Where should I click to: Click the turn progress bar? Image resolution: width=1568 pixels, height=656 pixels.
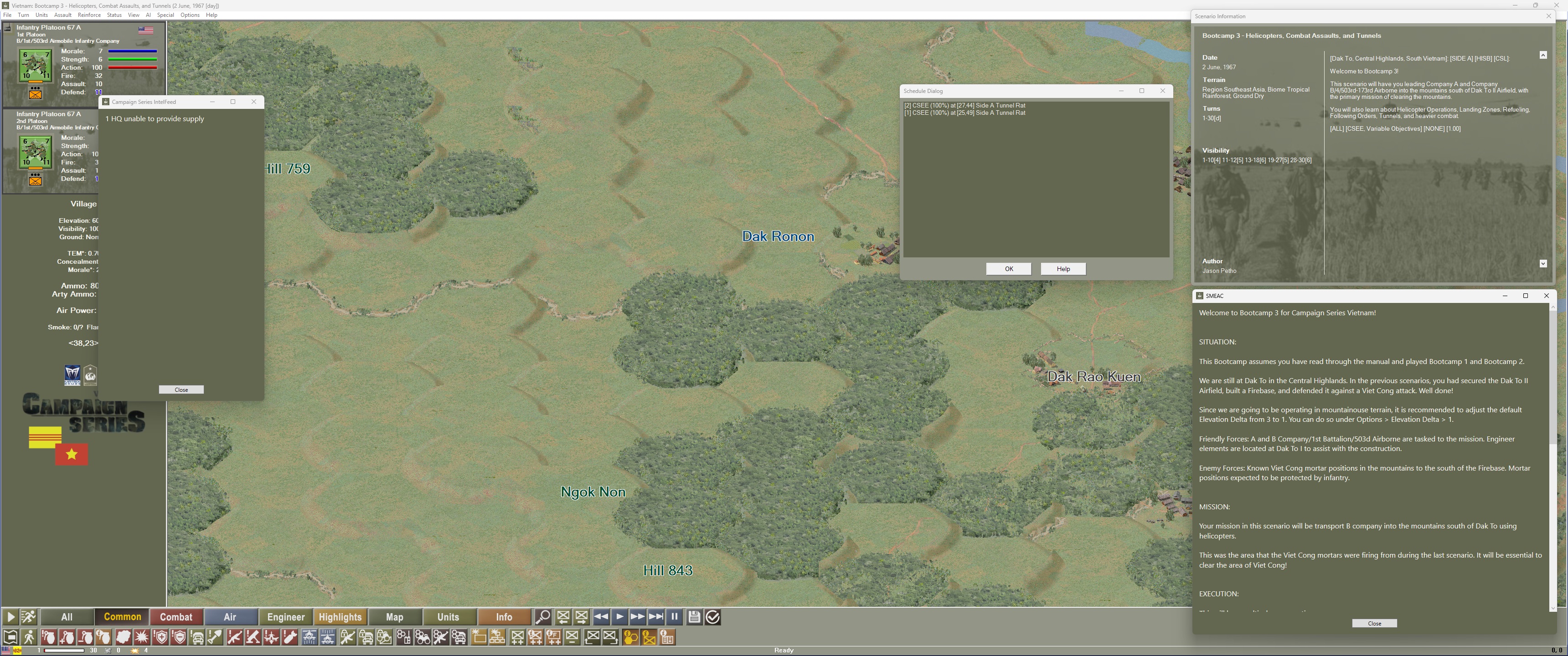[x=64, y=651]
